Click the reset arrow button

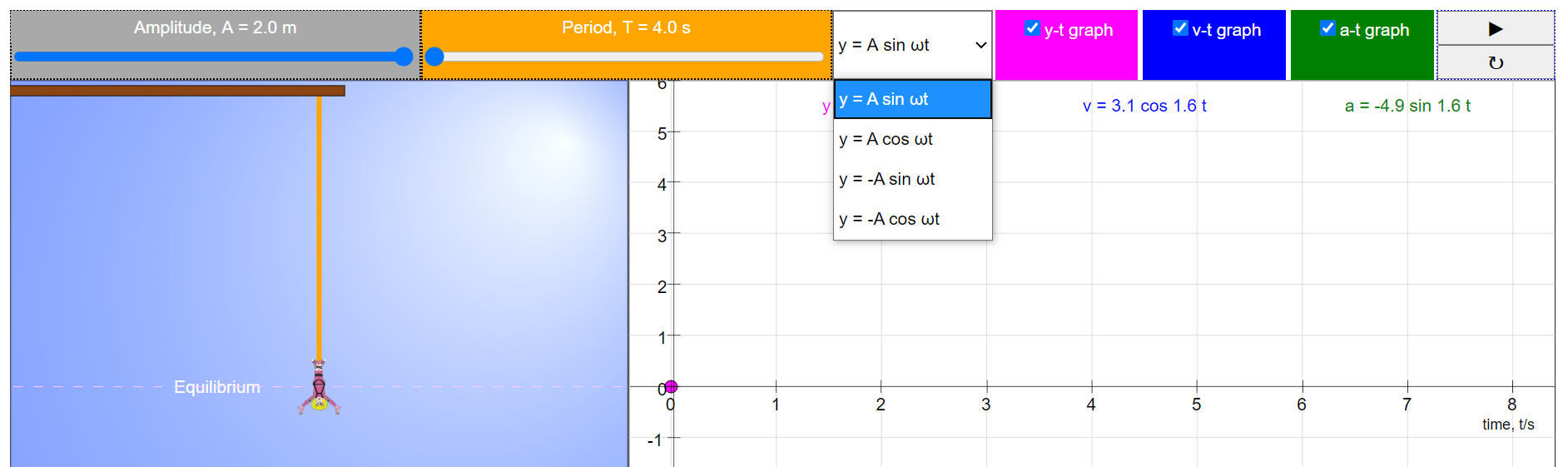[x=1495, y=63]
